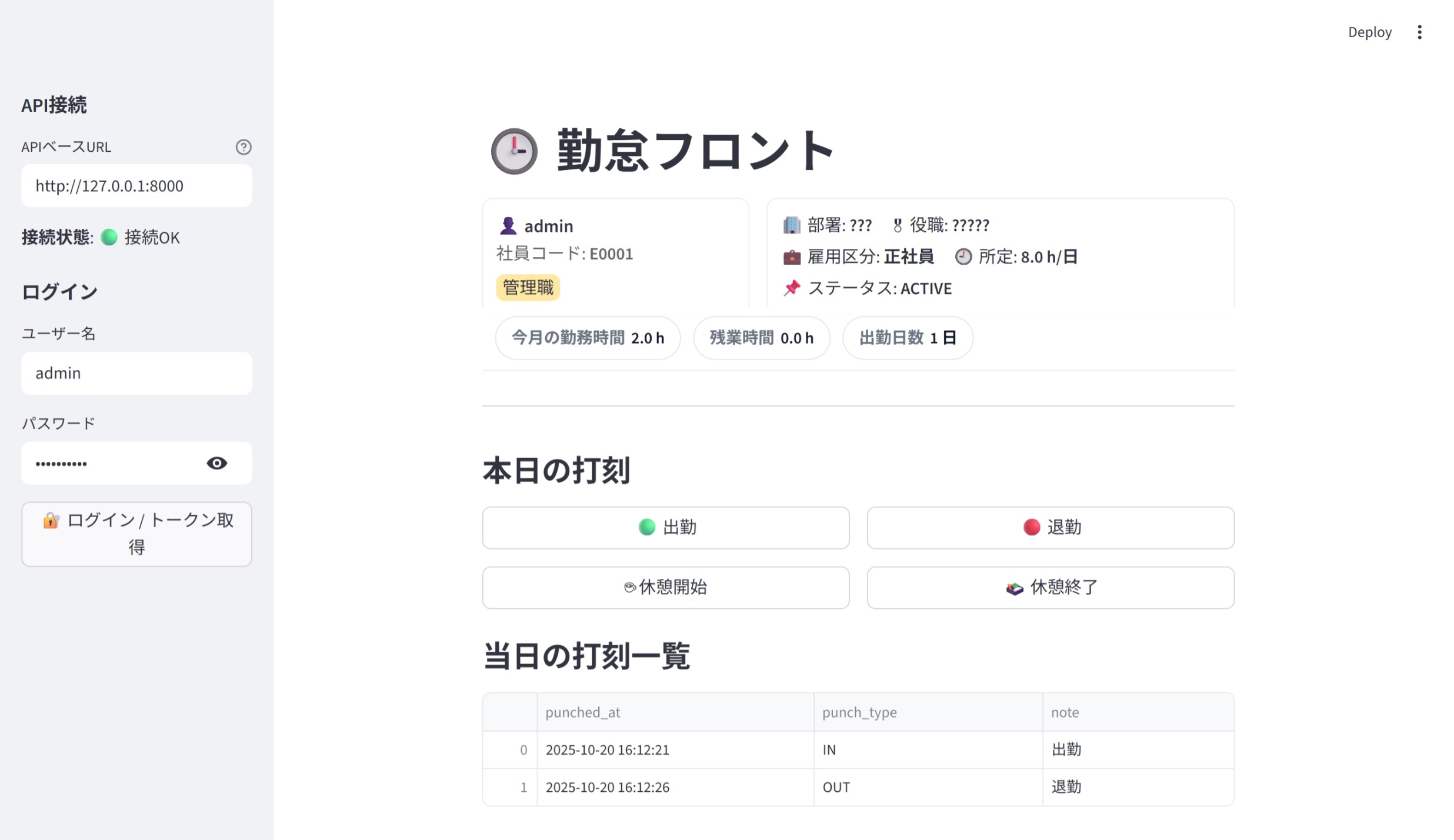Toggle password visibility eye icon
This screenshot has width=1454, height=840.
216,464
